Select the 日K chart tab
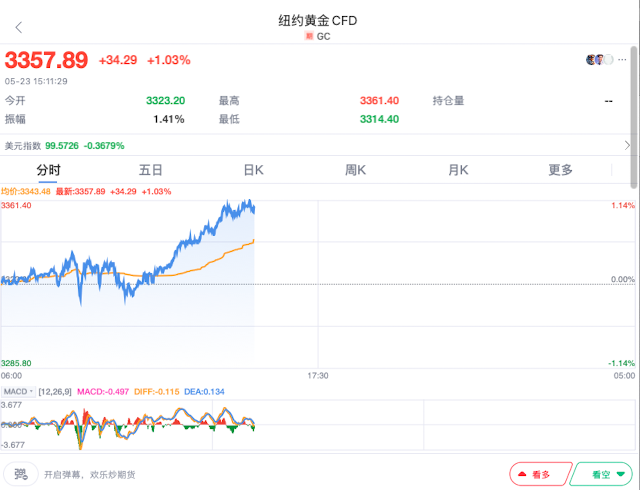This screenshot has height=490, width=640. pos(253,170)
